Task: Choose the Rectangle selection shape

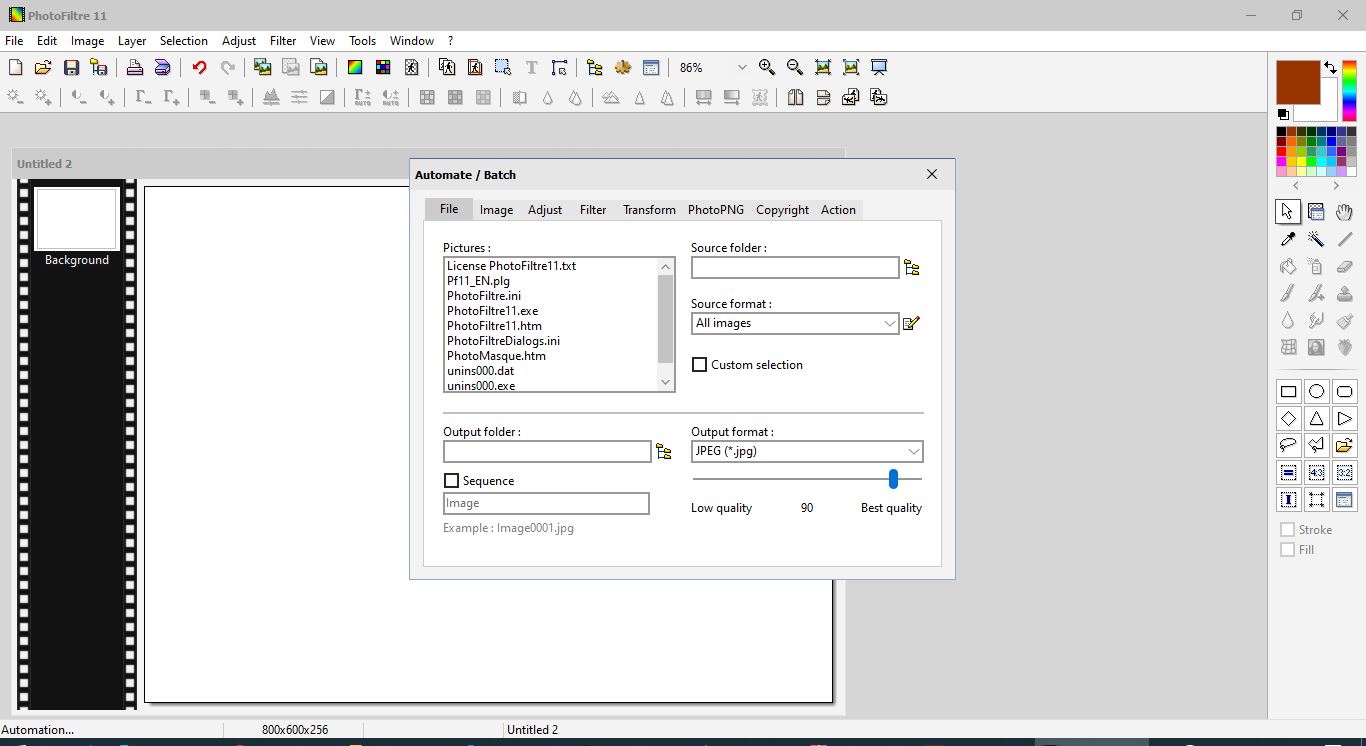Action: (1288, 391)
